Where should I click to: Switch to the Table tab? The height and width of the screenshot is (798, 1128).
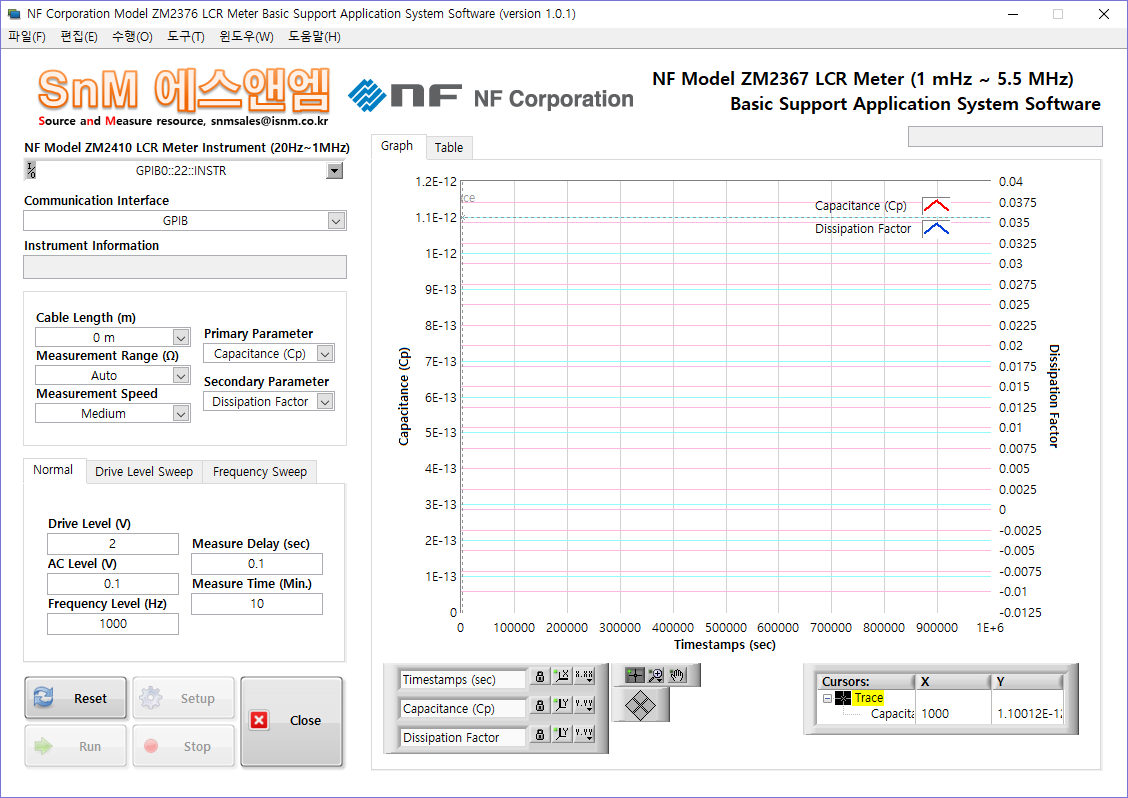coord(449,148)
